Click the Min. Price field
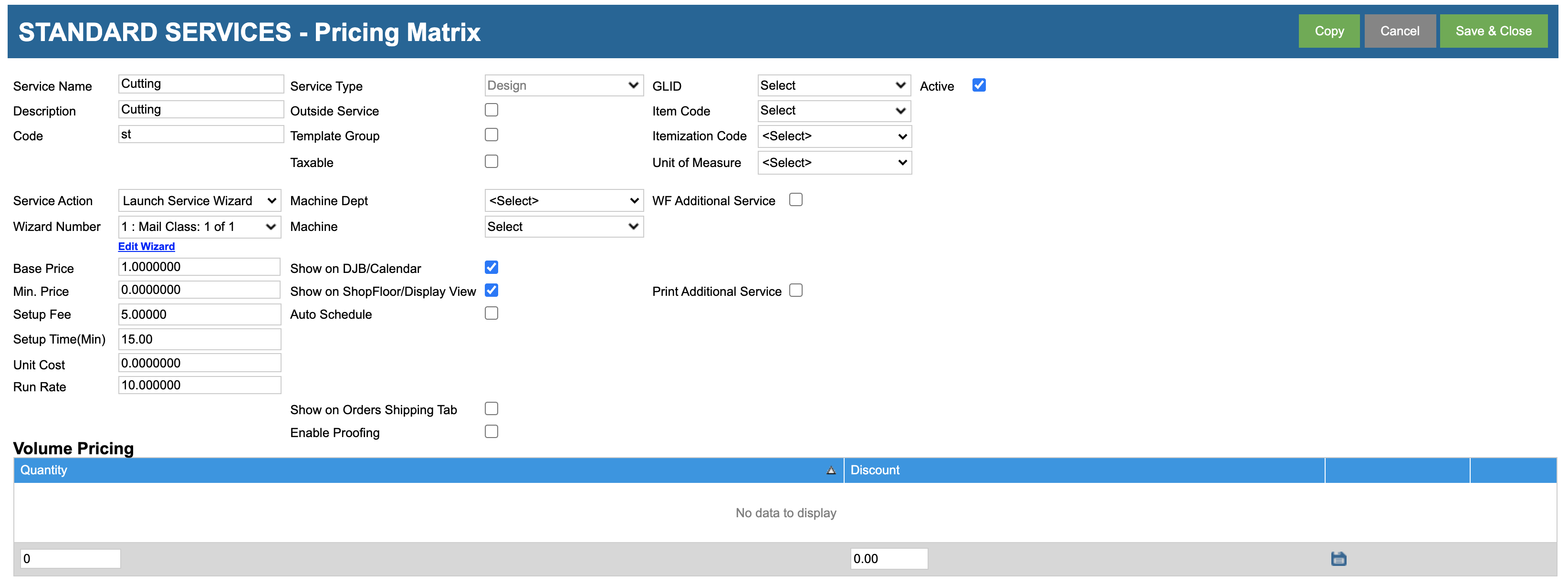The height and width of the screenshot is (585, 1568). [x=199, y=290]
